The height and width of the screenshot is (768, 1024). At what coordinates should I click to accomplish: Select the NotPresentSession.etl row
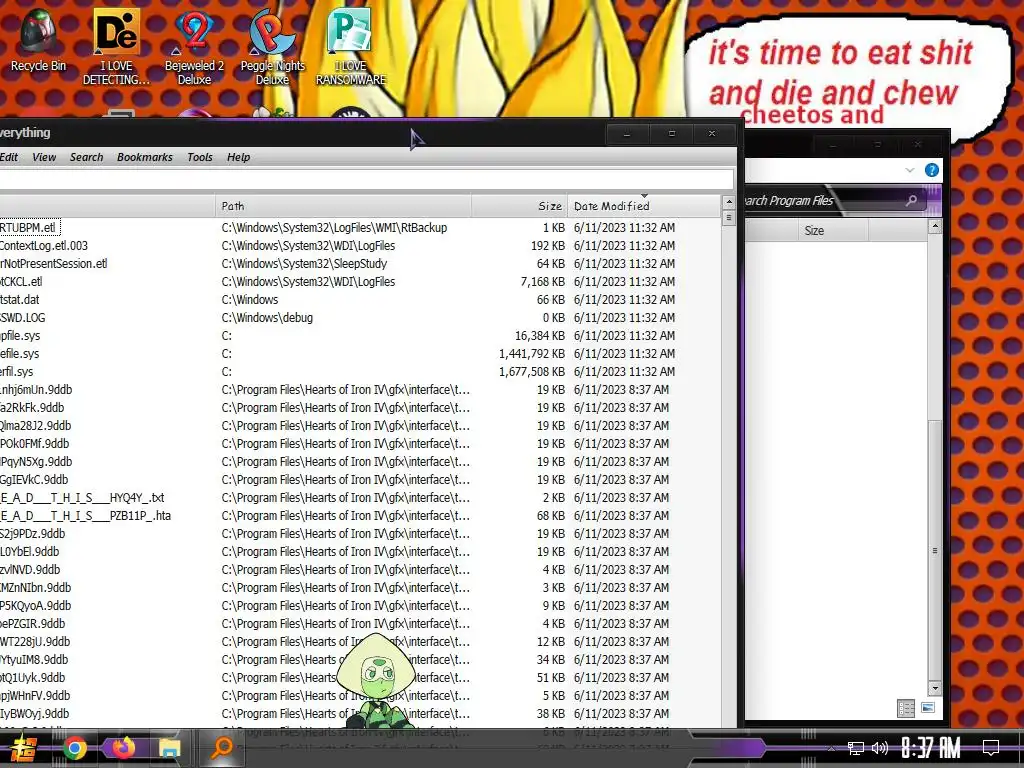[360, 263]
